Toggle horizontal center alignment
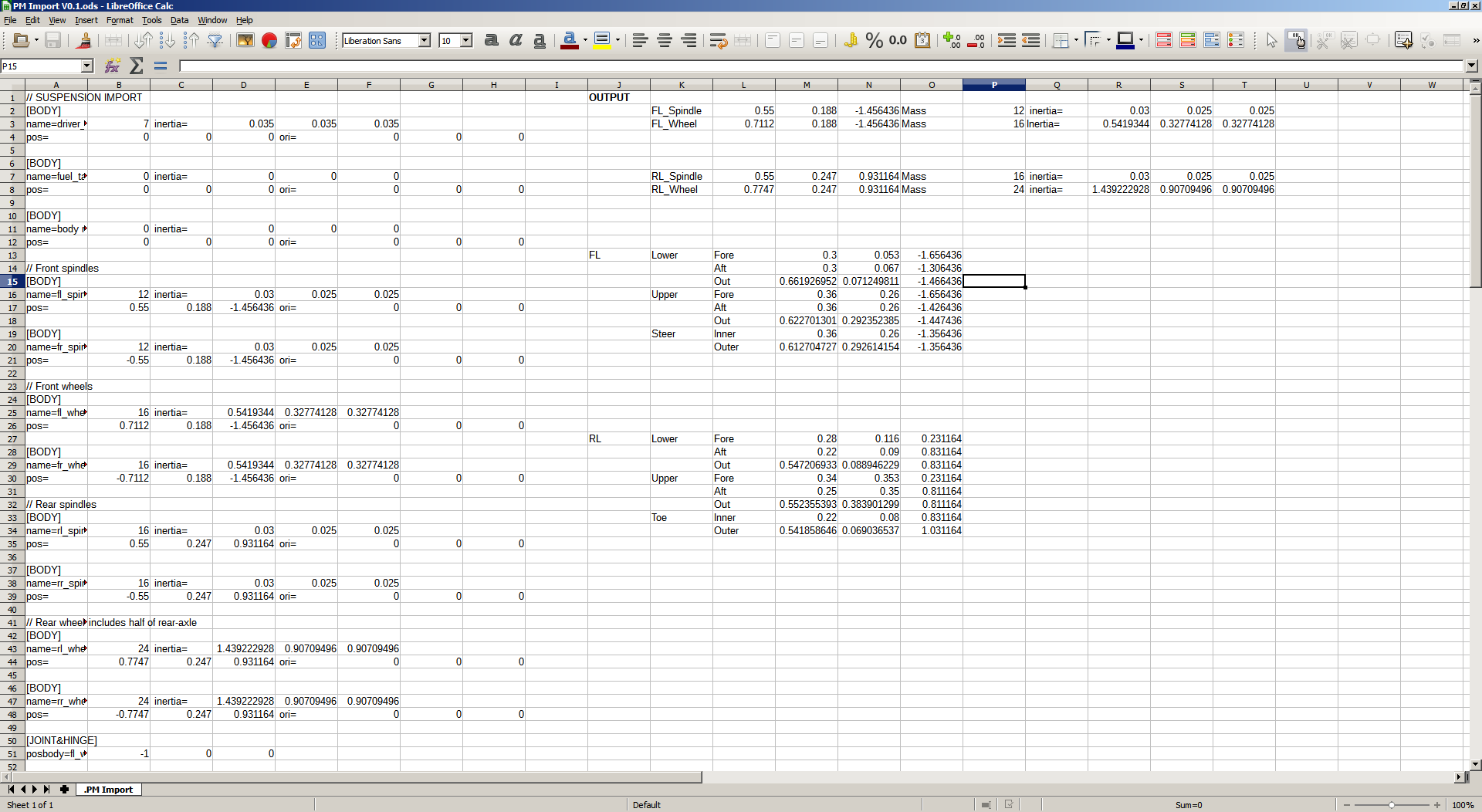The image size is (1482, 812). tap(665, 40)
